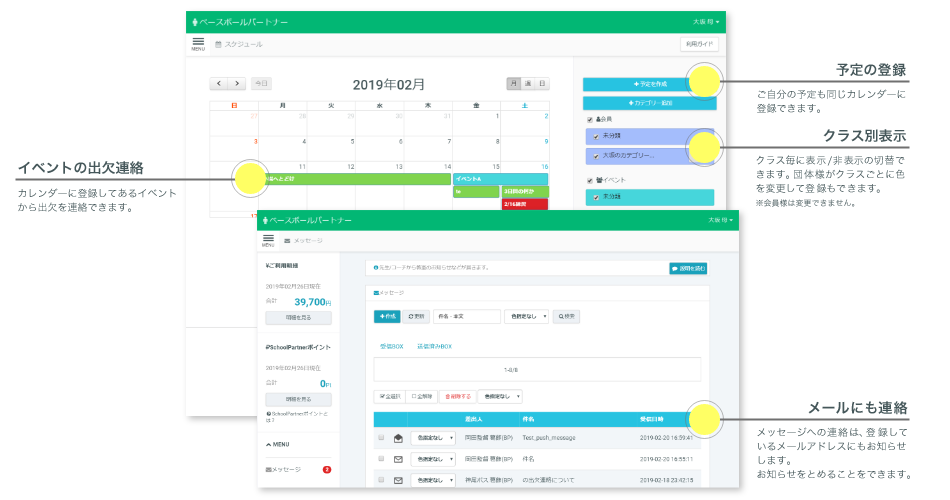
Task: Collapse the MENU section in left sidebar
Action: point(281,443)
